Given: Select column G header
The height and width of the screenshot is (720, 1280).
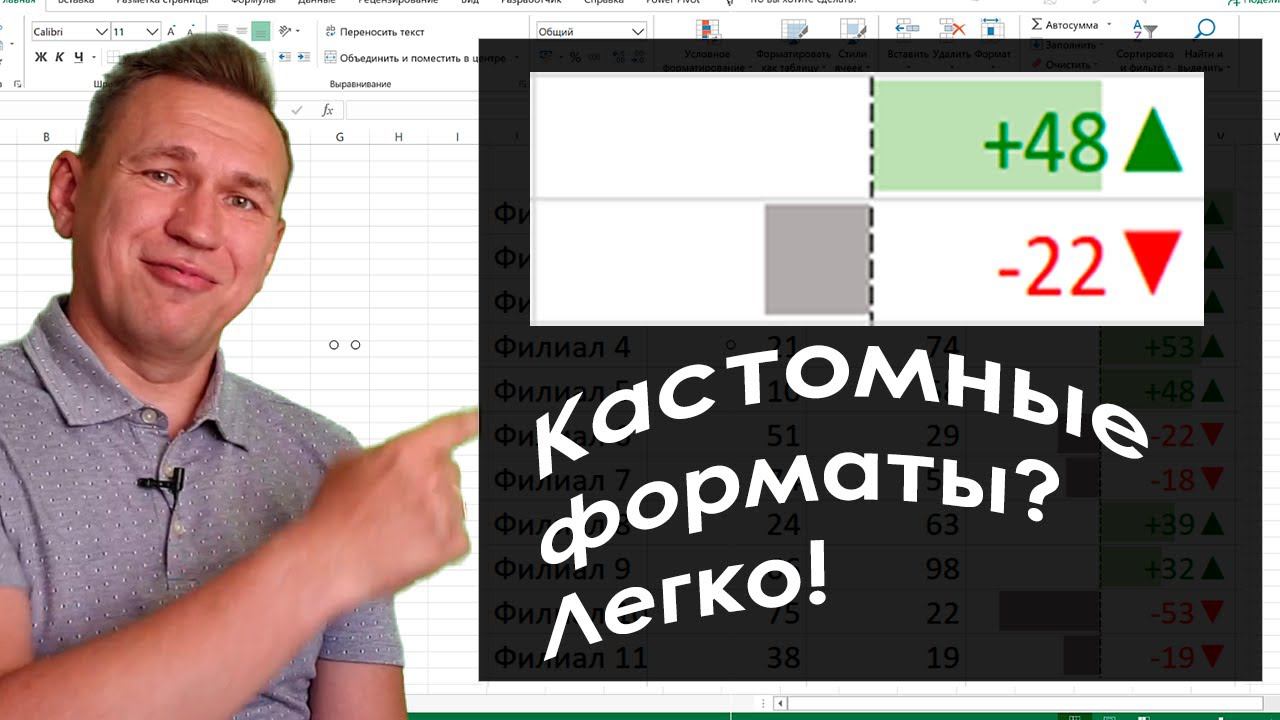Looking at the screenshot, I should click(339, 137).
